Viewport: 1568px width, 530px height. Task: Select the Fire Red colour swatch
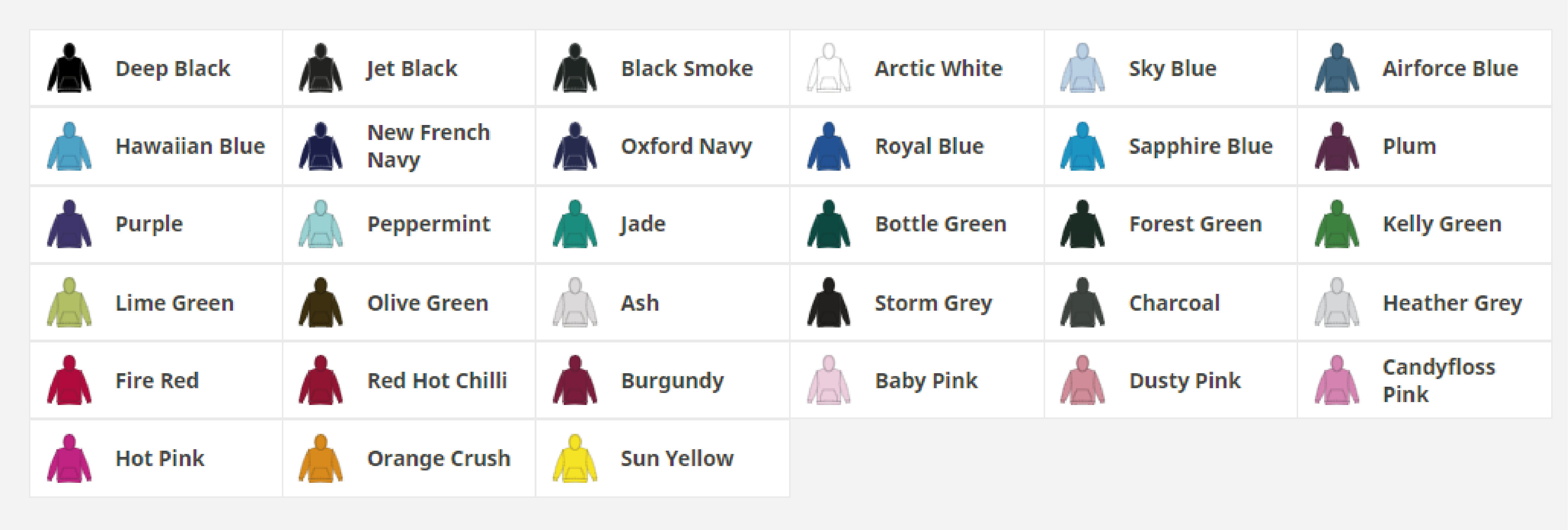(69, 380)
